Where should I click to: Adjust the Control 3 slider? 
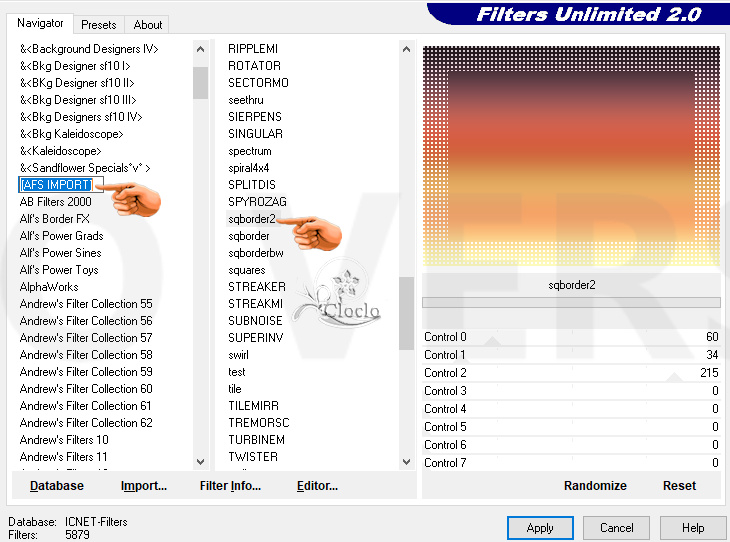(571, 391)
